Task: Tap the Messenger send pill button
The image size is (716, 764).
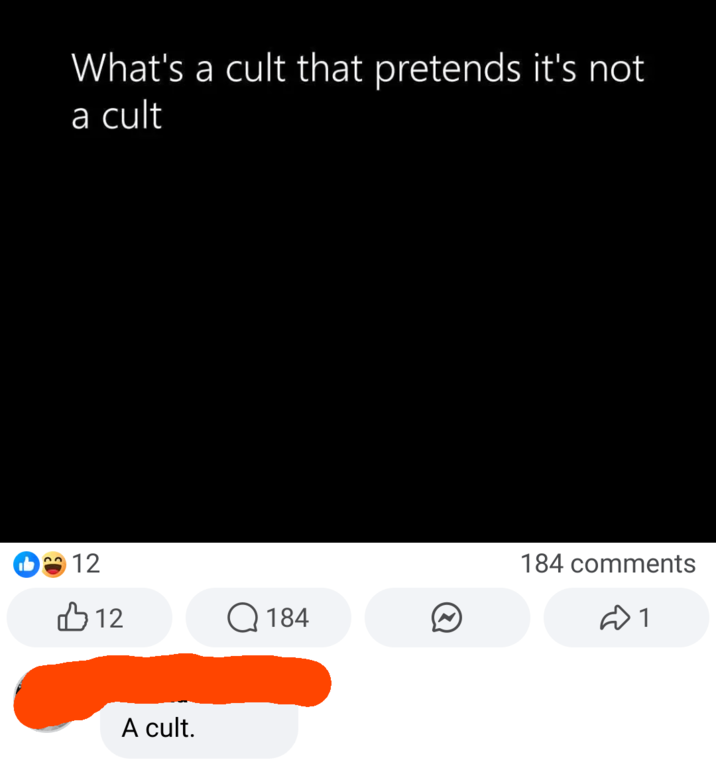Action: (447, 617)
